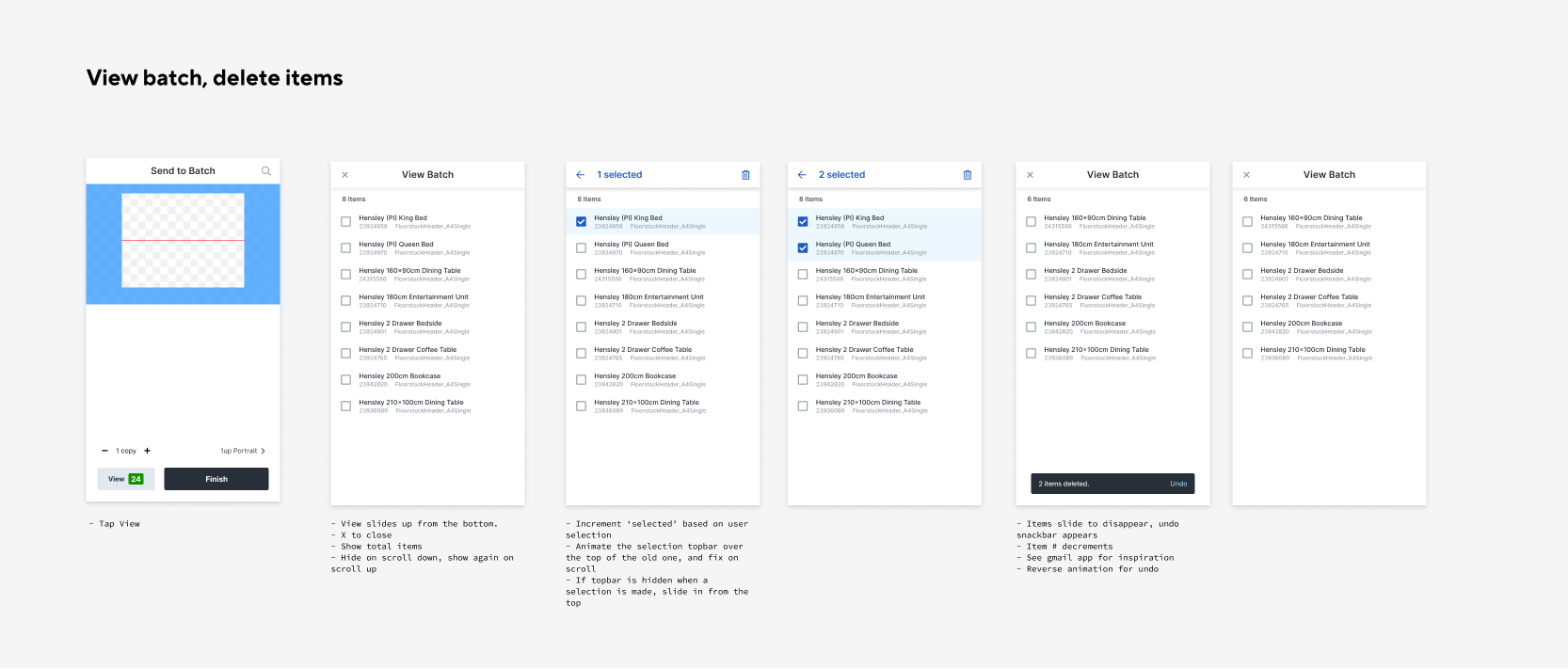Click the checkered page preview thumbnail

(183, 241)
